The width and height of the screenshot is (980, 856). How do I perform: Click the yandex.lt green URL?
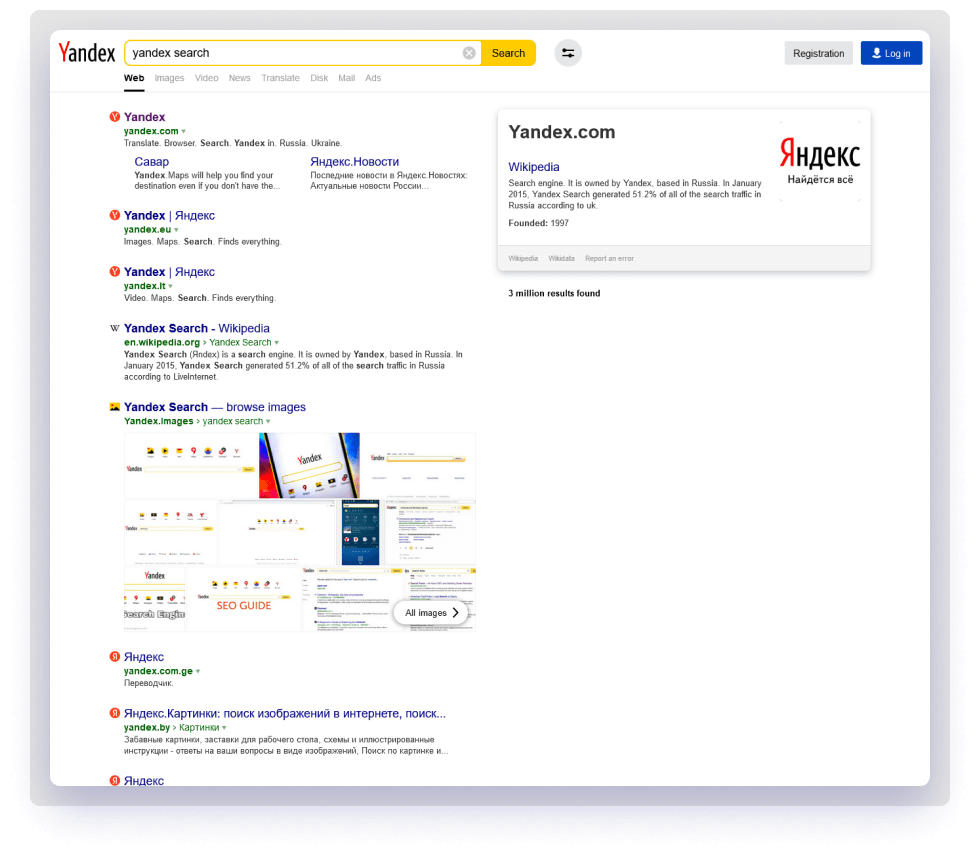144,286
